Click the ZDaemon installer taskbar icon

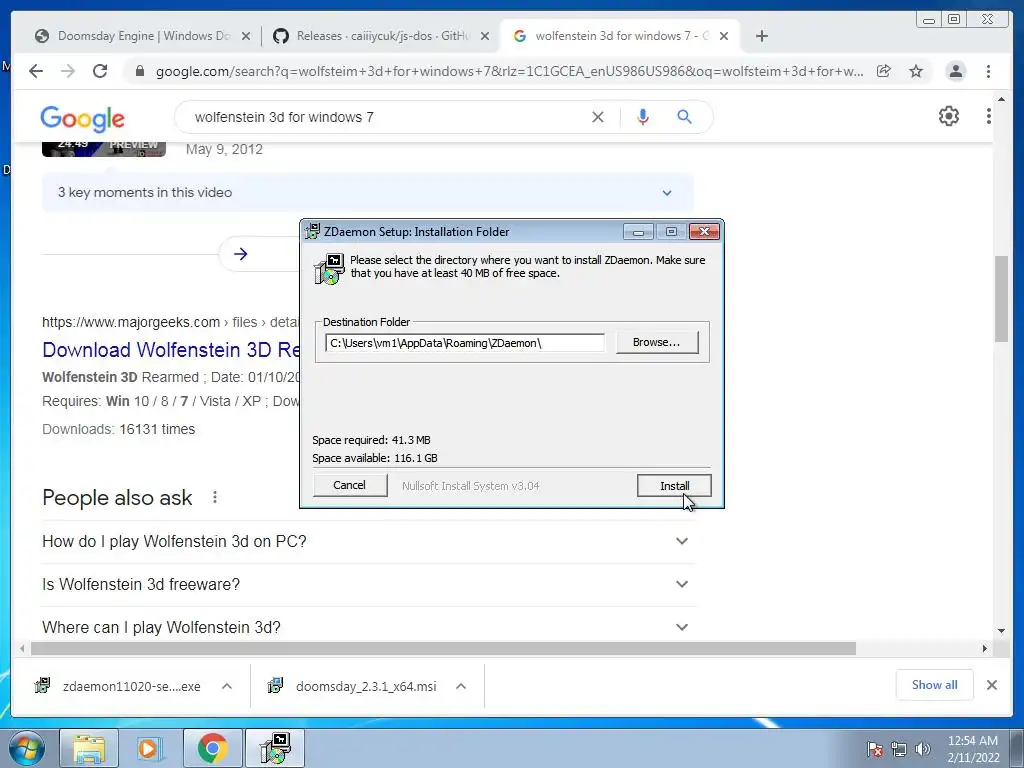pos(275,748)
